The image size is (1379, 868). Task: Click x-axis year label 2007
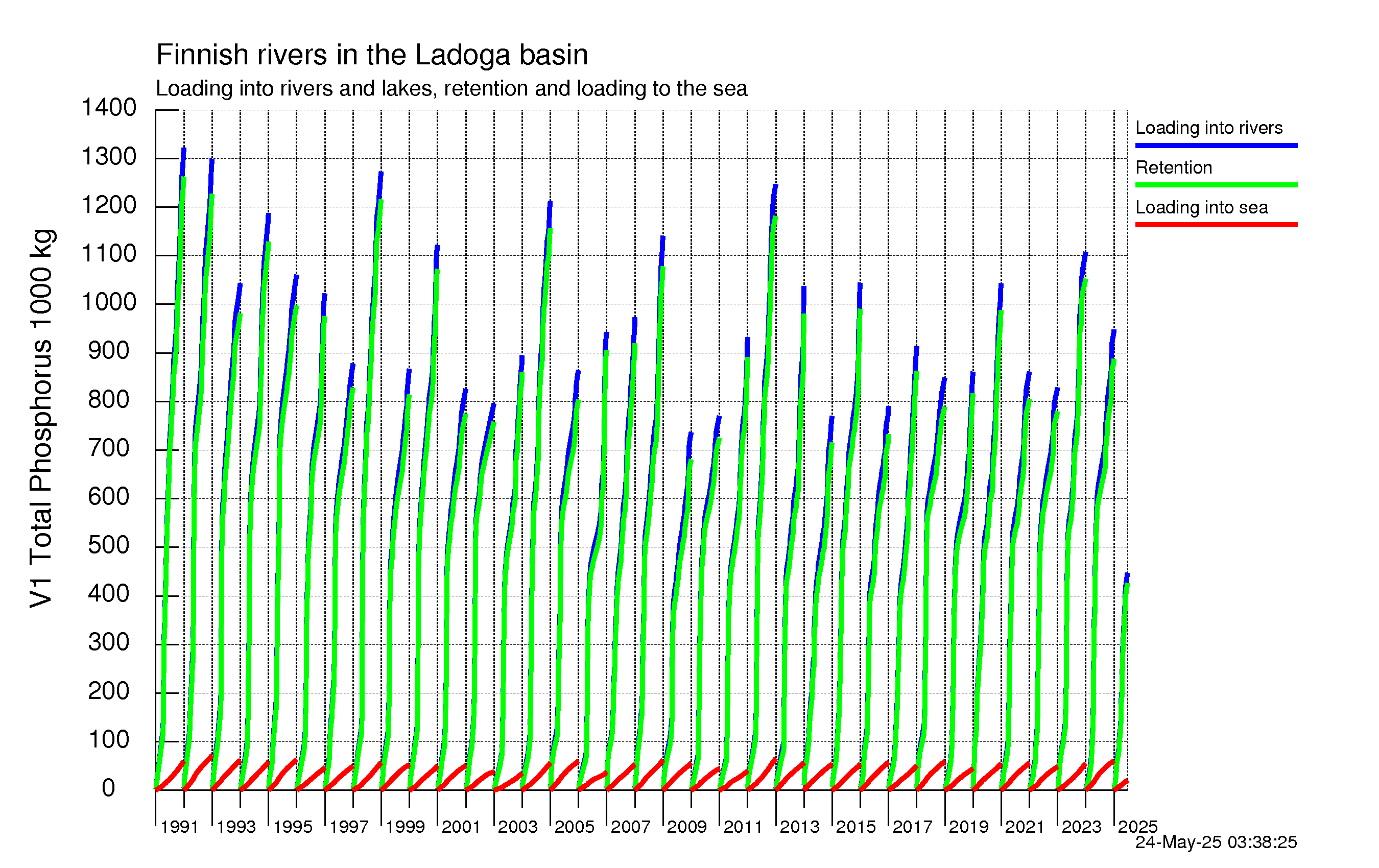point(631,827)
